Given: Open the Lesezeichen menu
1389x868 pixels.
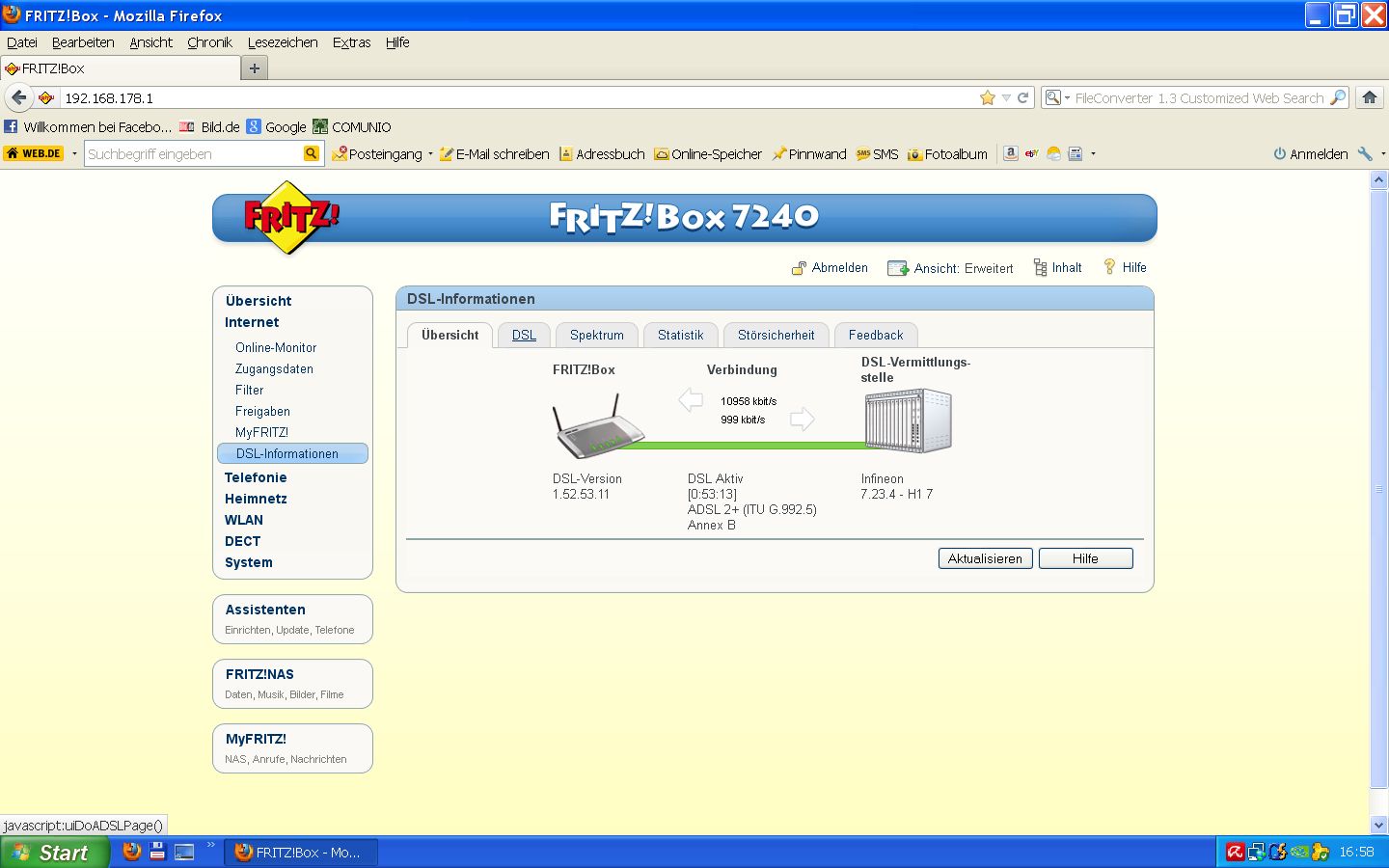Looking at the screenshot, I should coord(283,42).
